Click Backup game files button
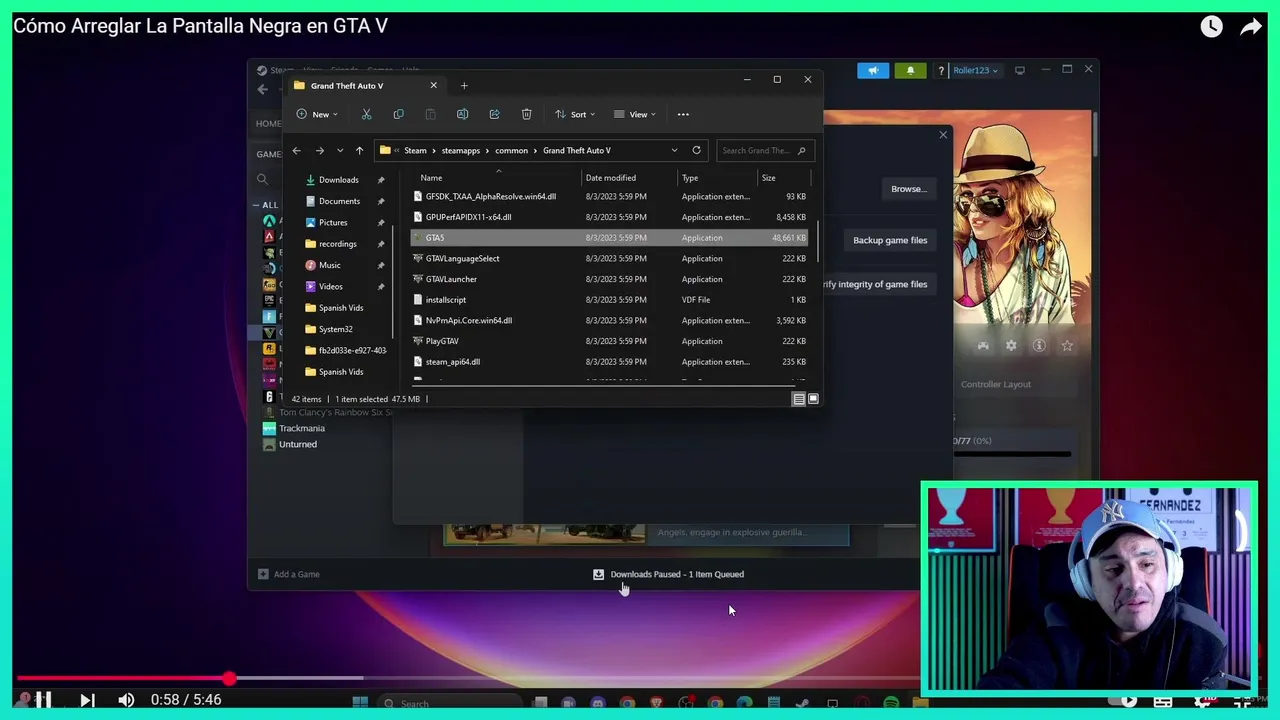The height and width of the screenshot is (720, 1280). pyautogui.click(x=890, y=240)
